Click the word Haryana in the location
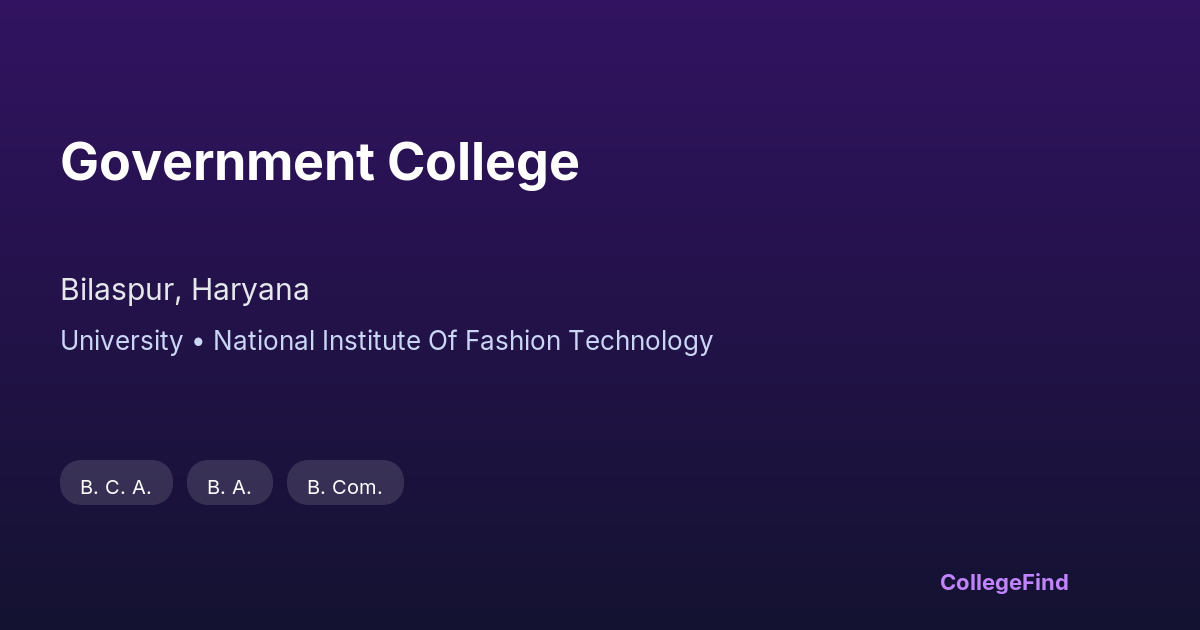Screen dimensions: 1200x630 coord(250,290)
